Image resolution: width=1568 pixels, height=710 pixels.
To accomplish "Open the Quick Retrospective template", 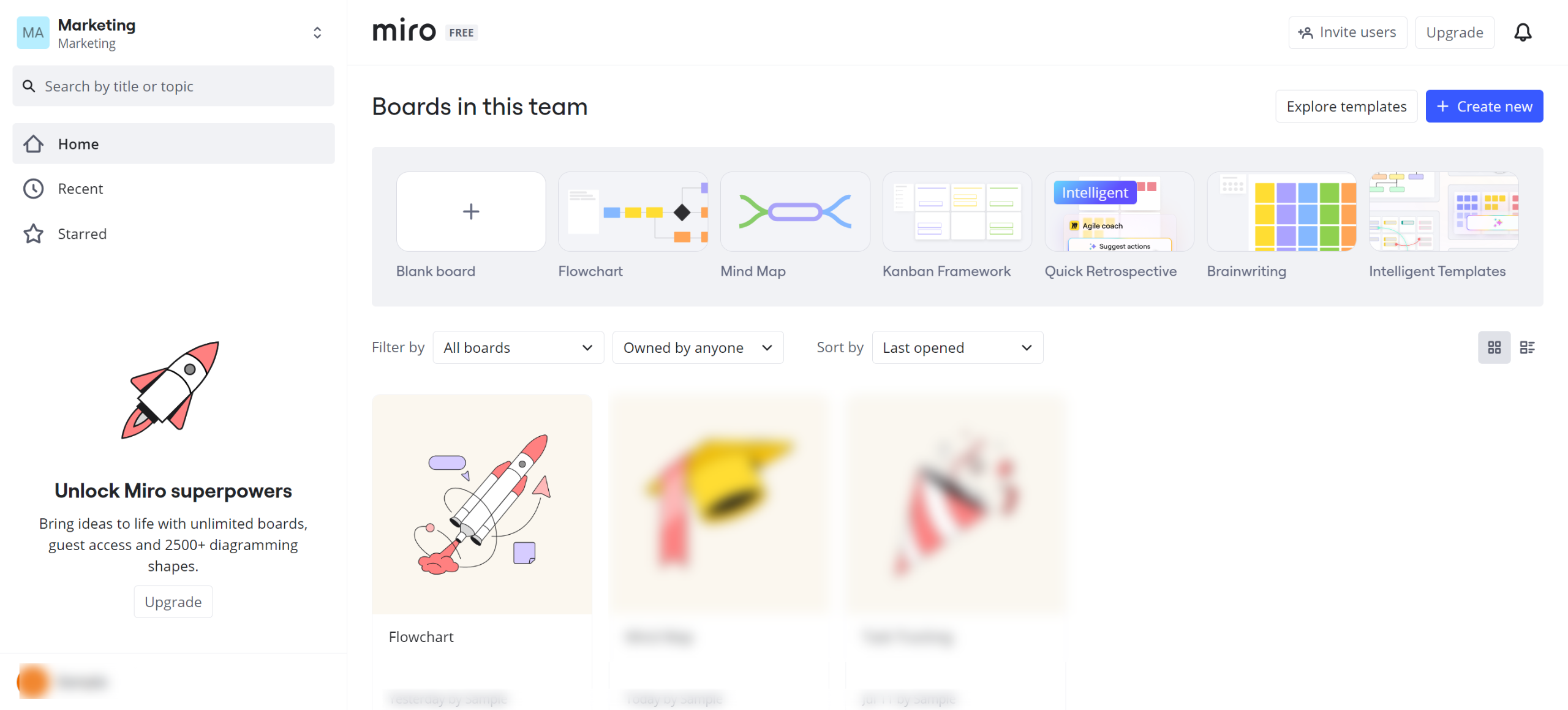I will click(x=1119, y=211).
